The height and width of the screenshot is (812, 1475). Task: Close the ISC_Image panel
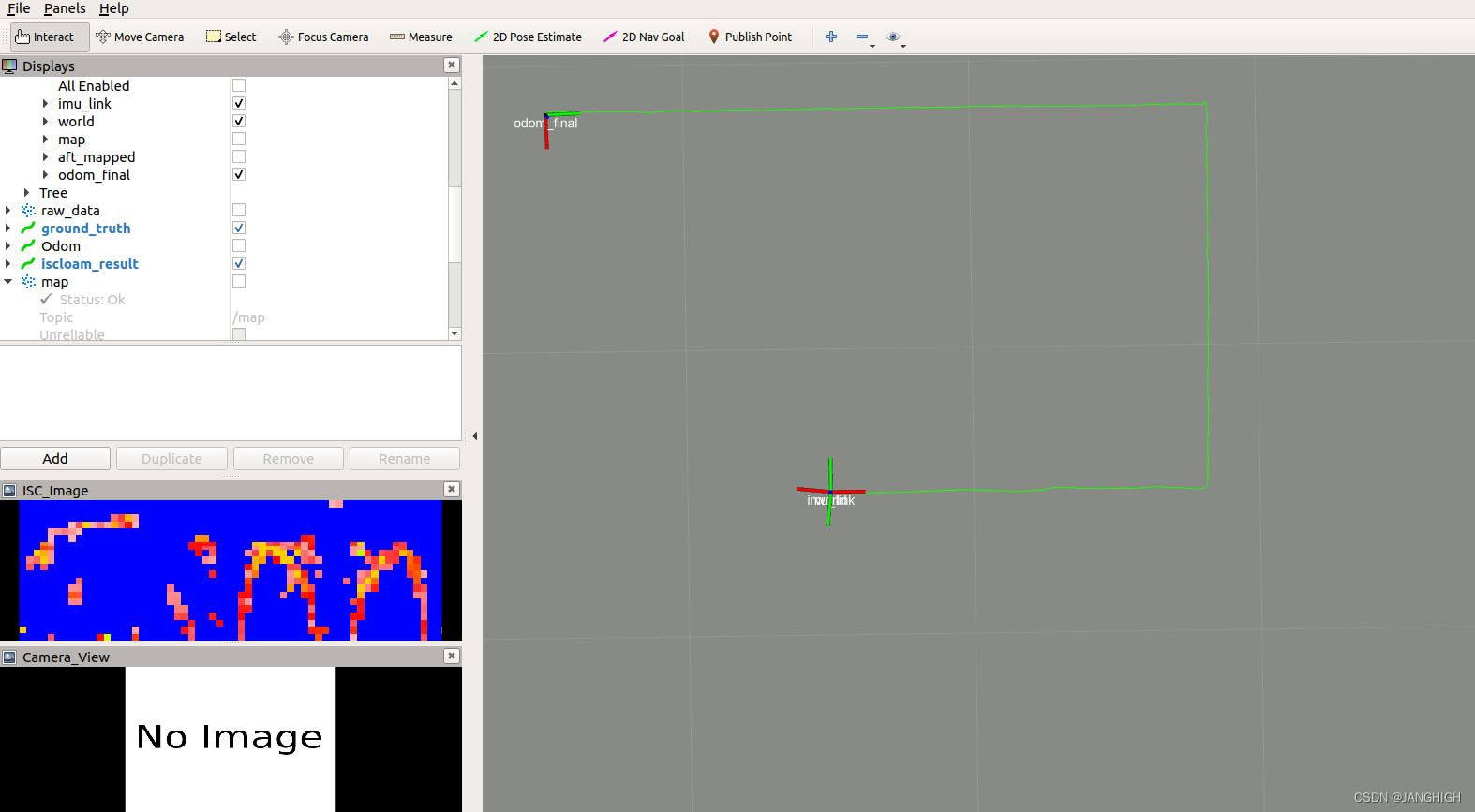[452, 489]
